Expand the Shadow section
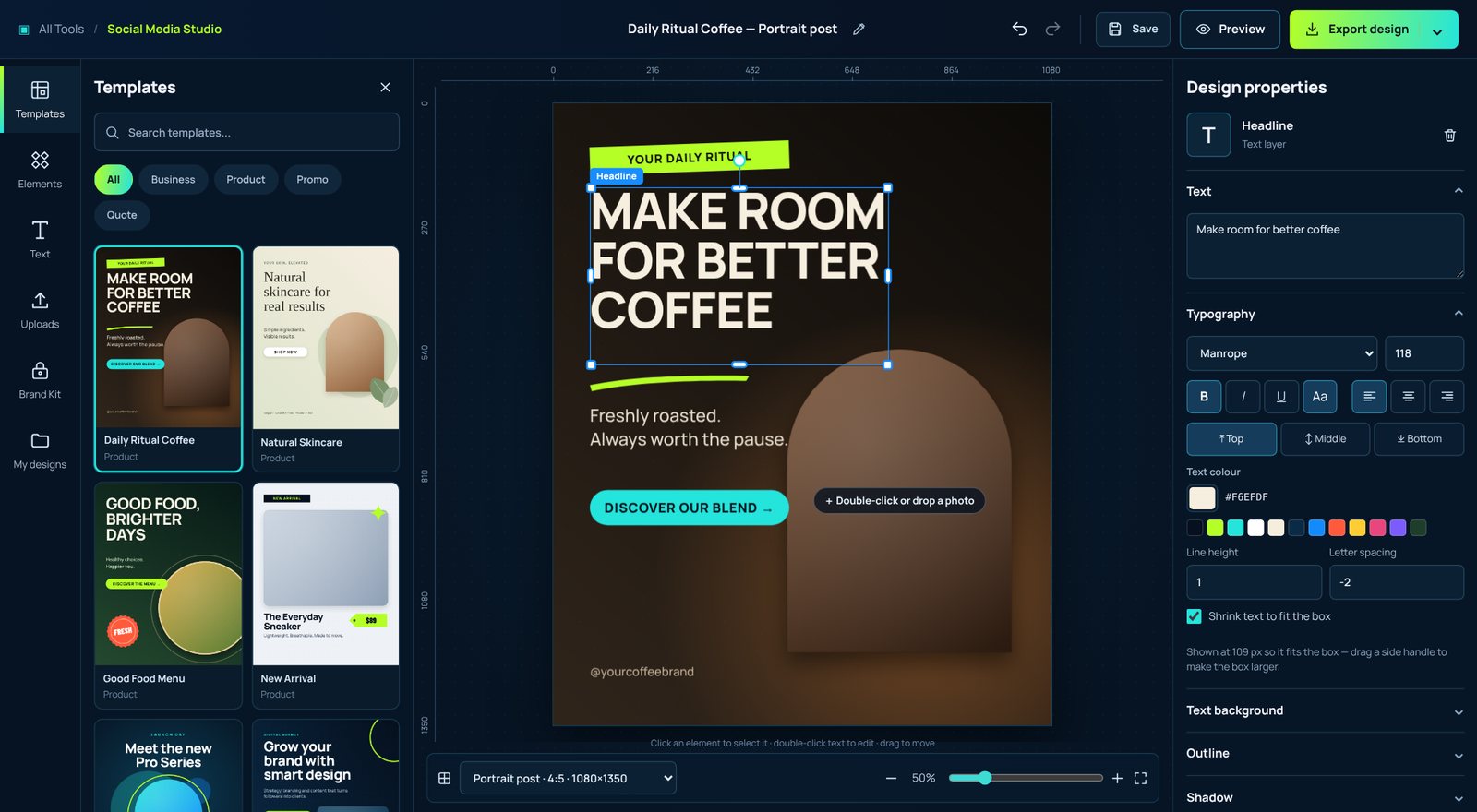 click(1325, 797)
